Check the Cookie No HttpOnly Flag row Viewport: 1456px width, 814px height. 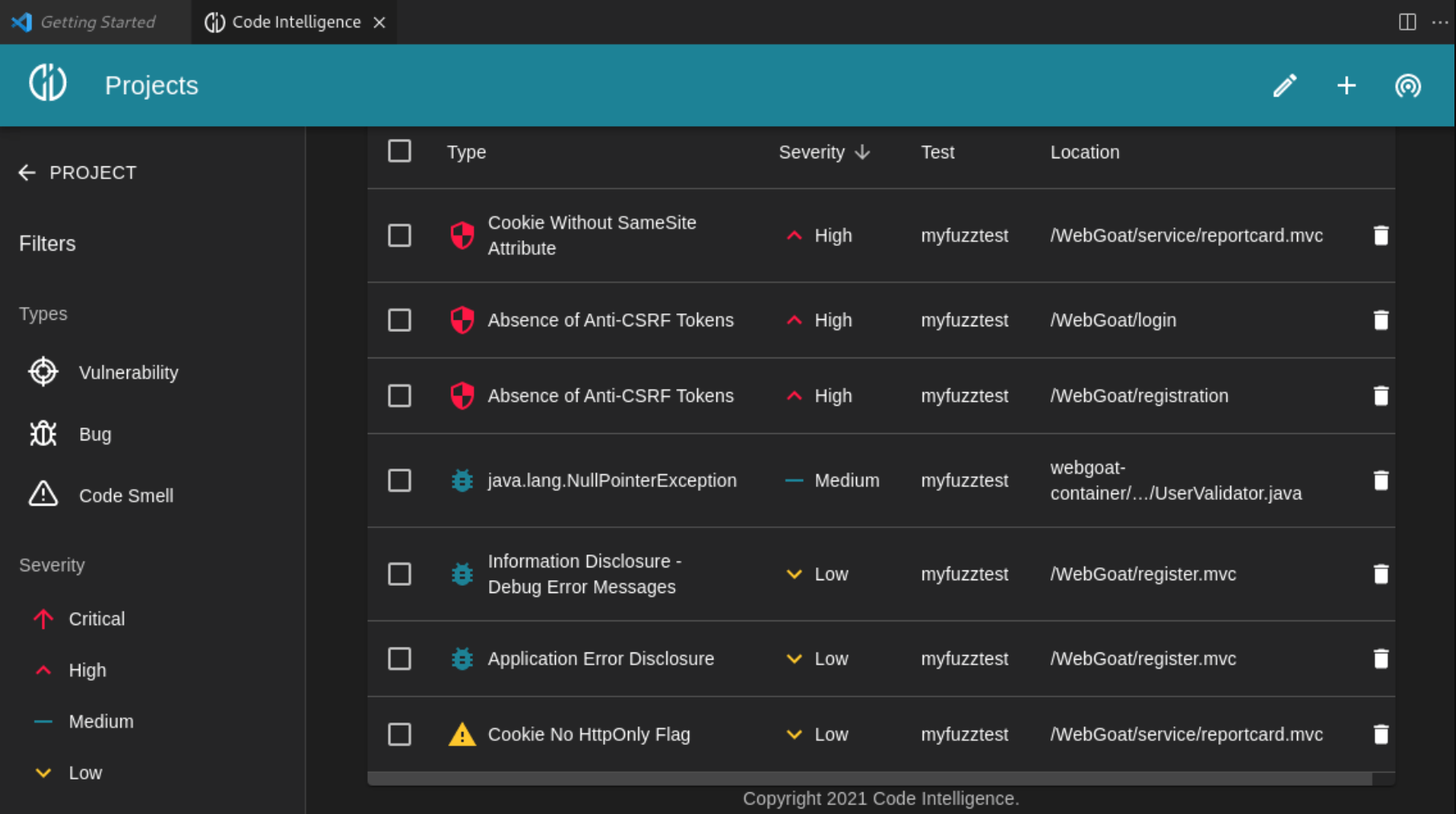(399, 734)
